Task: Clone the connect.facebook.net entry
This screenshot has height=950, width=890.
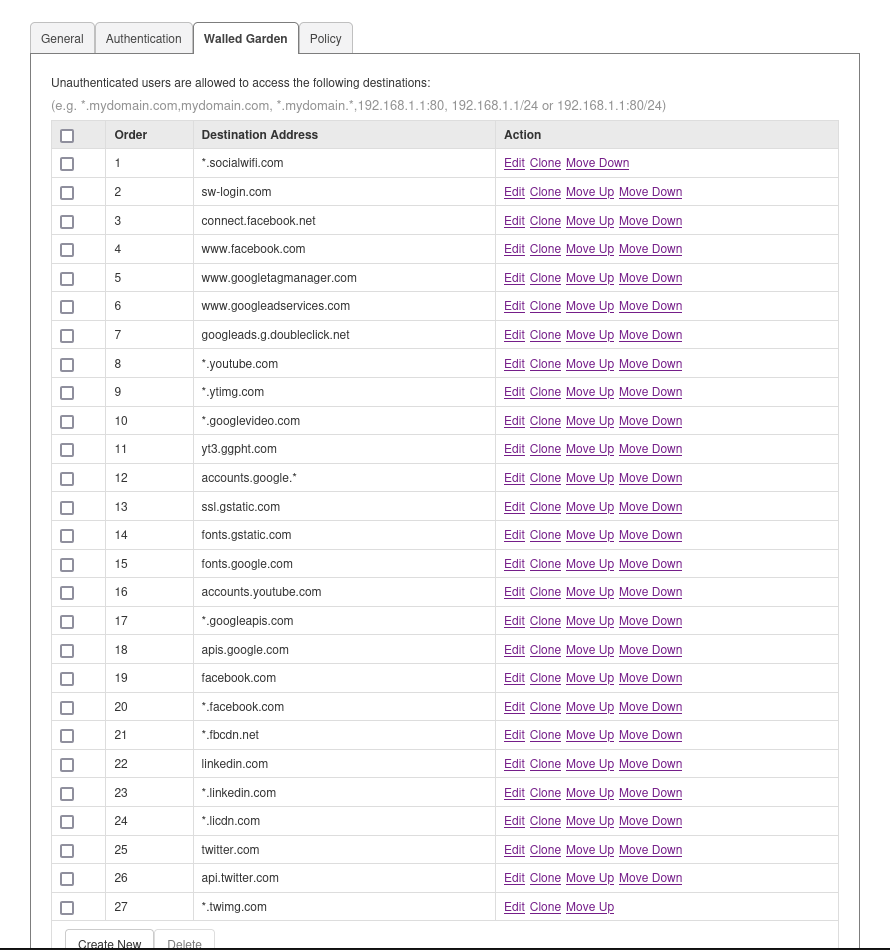Action: (545, 221)
